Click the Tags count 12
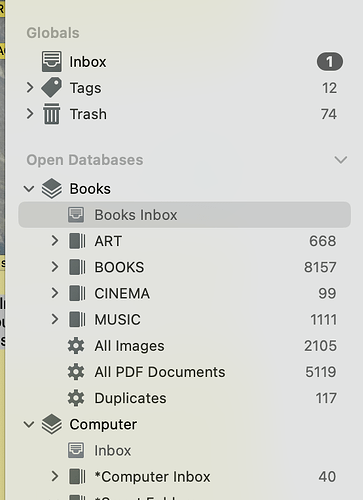The height and width of the screenshot is (500, 363). coord(329,88)
